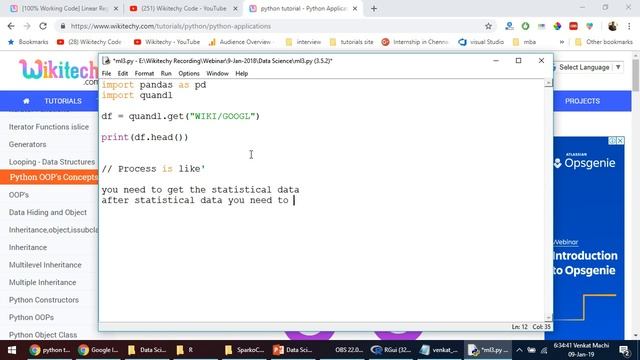Image resolution: width=640 pixels, height=360 pixels.
Task: Click the red square extension icon
Action: 573,26
